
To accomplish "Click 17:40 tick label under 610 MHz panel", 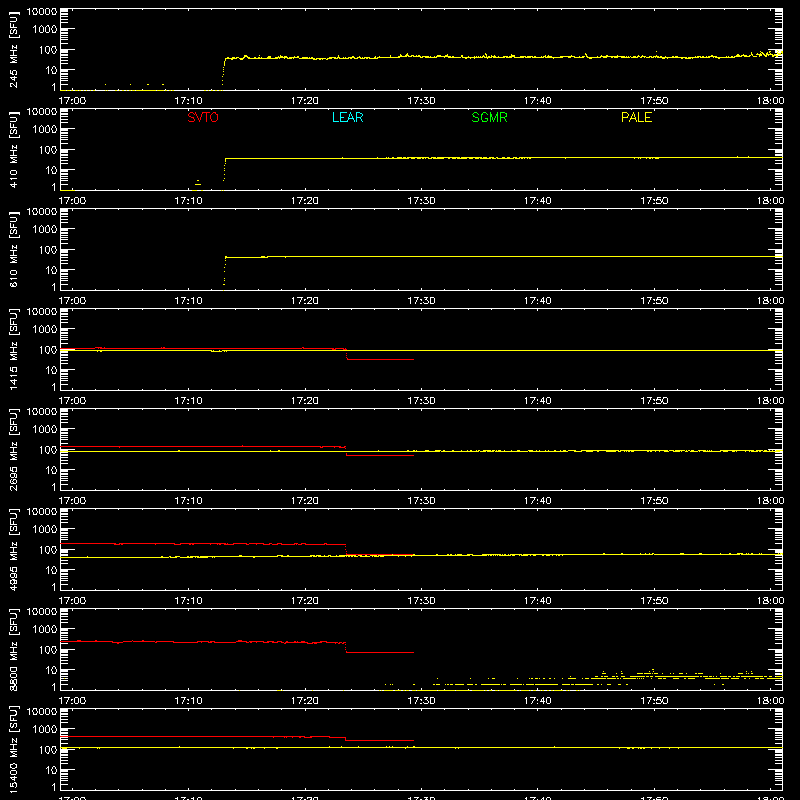I will pos(538,301).
